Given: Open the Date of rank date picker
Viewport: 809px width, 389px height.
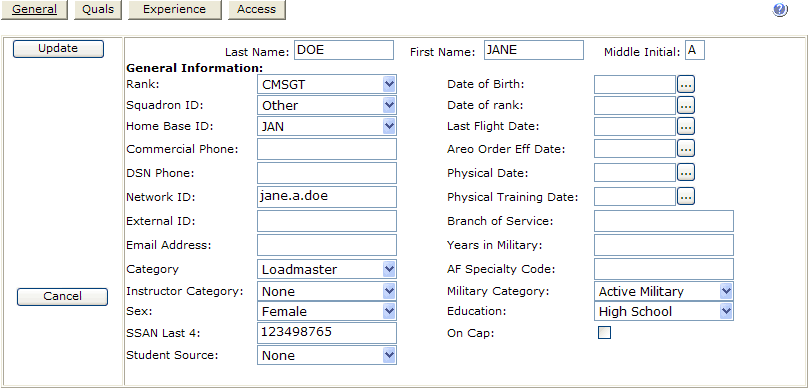Looking at the screenshot, I should click(686, 105).
